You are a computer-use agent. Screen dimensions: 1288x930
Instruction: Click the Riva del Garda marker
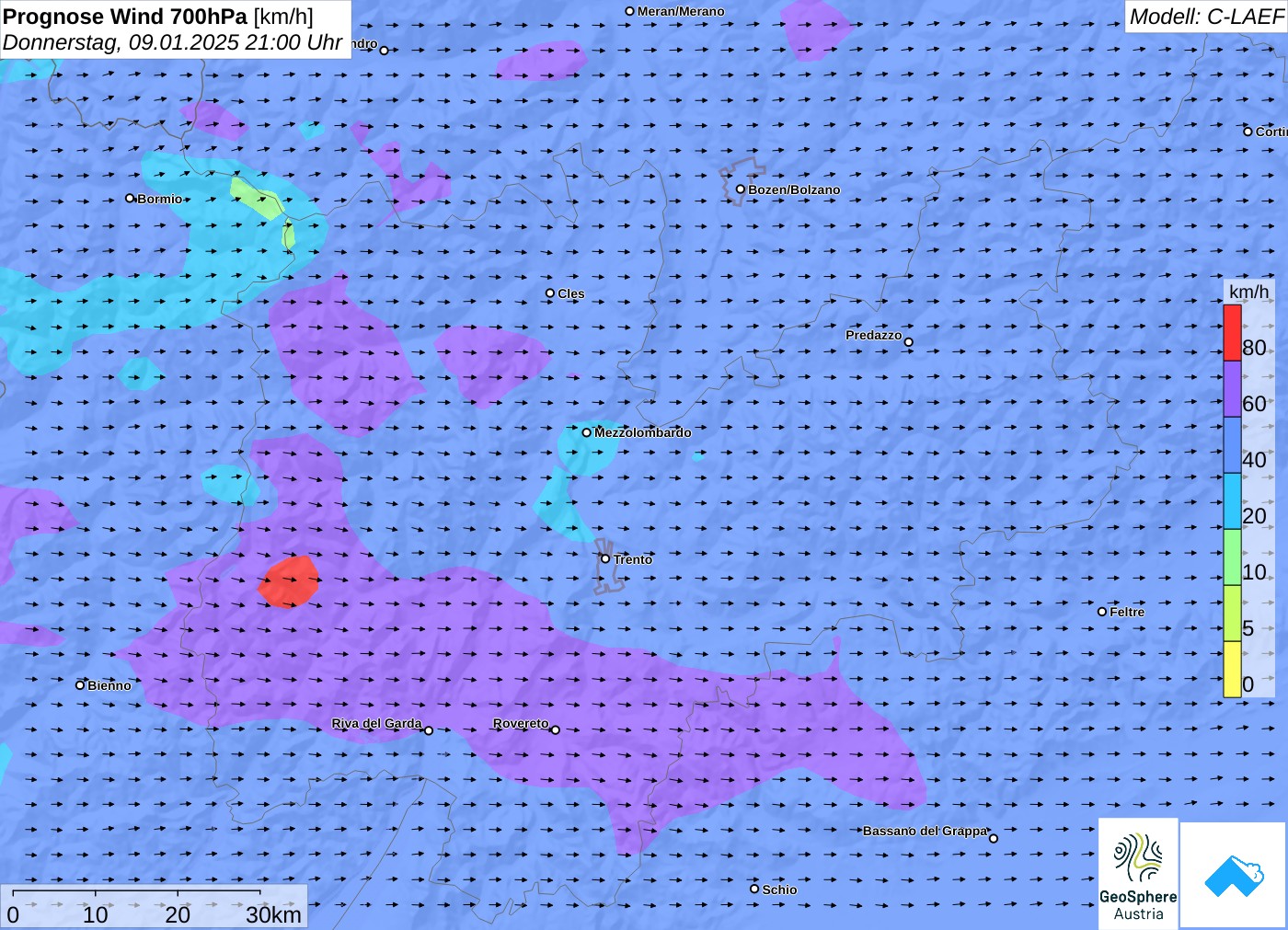tap(429, 730)
